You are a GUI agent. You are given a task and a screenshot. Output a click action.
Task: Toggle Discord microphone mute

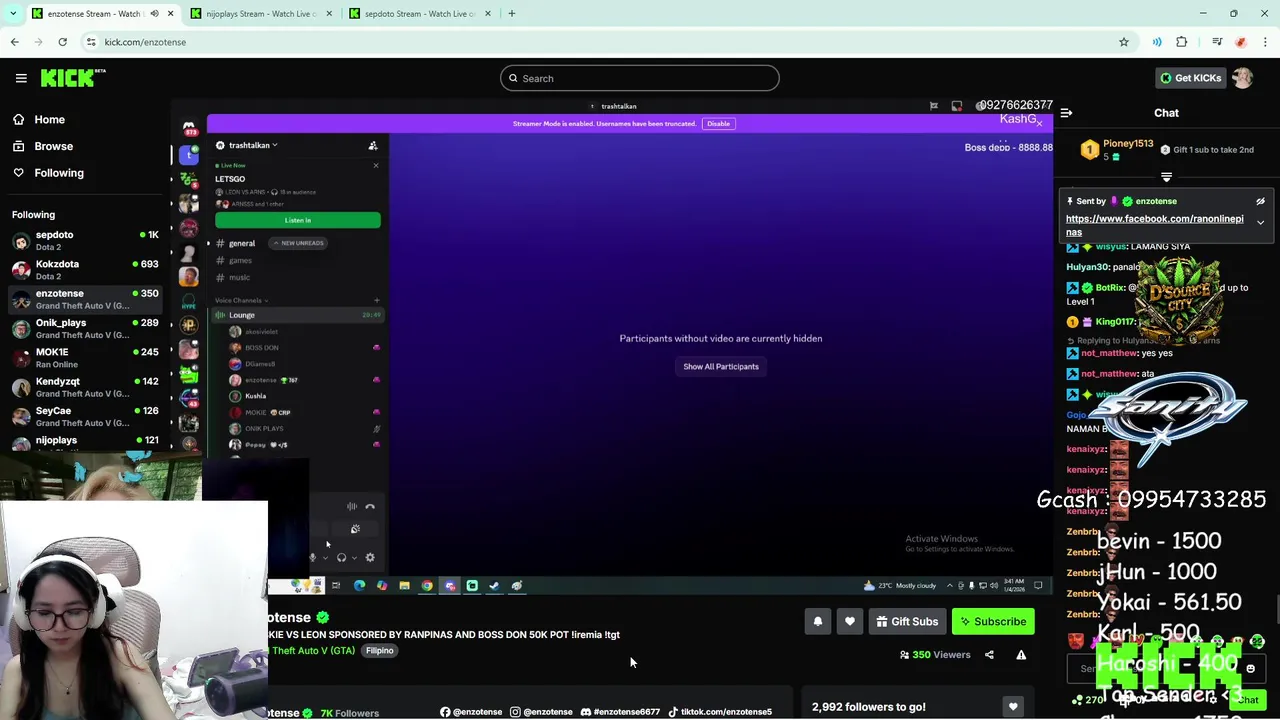point(312,558)
